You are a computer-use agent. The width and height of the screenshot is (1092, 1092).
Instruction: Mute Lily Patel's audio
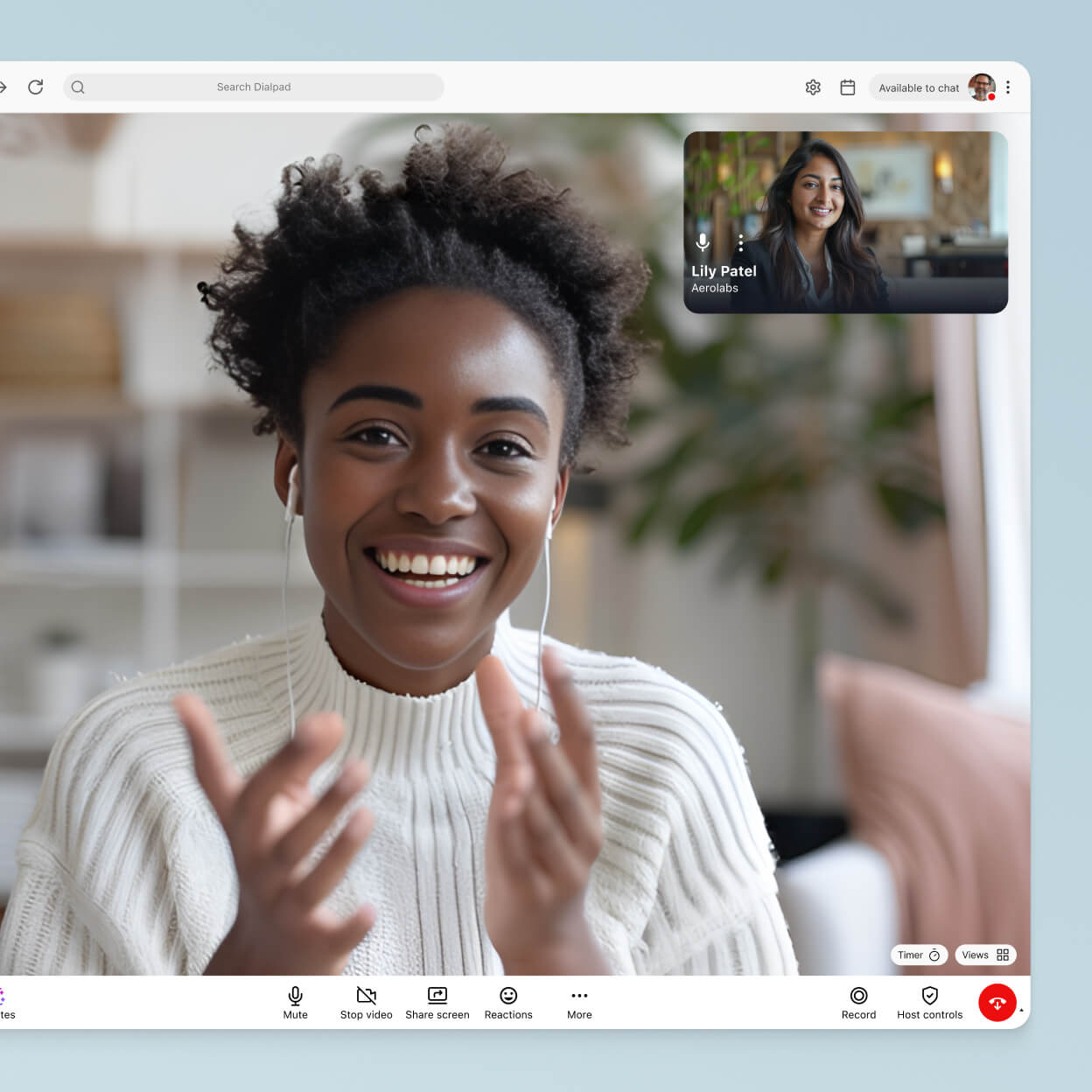[703, 242]
